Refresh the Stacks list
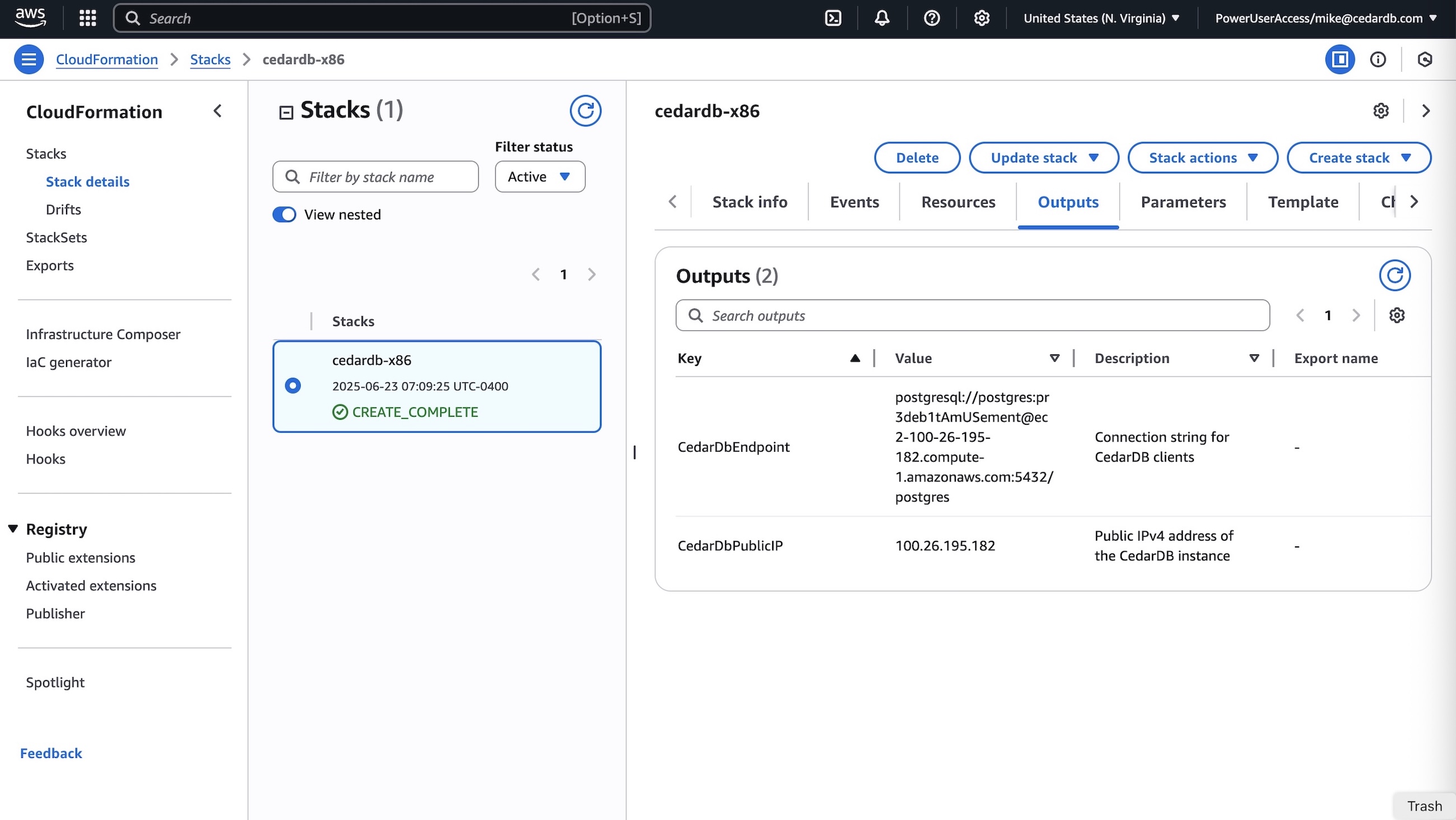 586,111
